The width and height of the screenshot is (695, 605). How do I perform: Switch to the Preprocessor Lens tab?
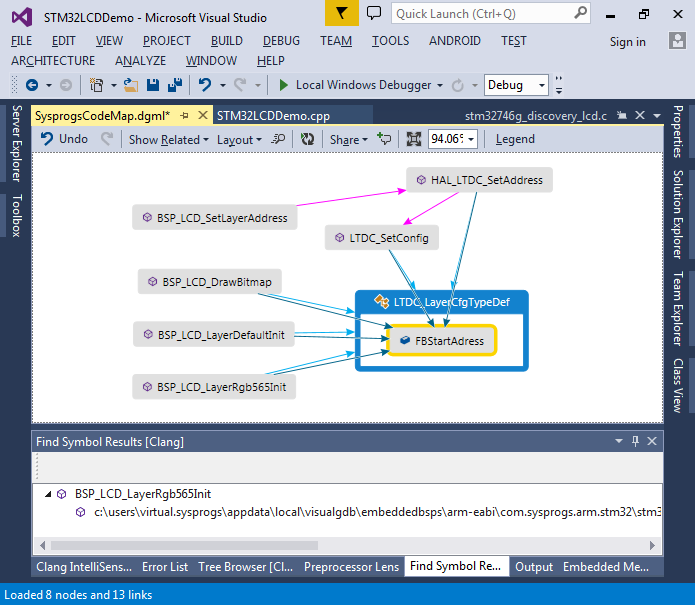[x=351, y=566]
